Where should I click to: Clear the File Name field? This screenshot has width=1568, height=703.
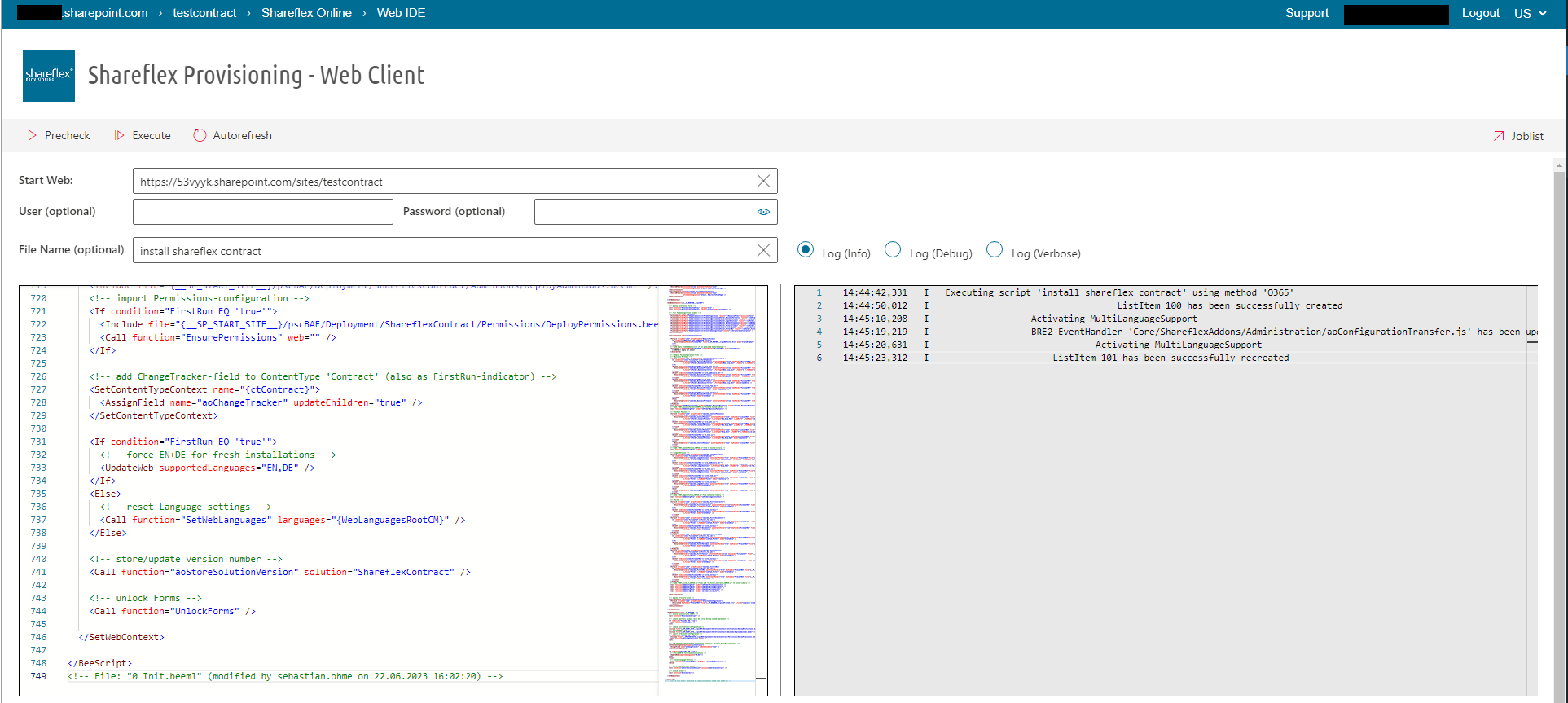click(x=763, y=250)
